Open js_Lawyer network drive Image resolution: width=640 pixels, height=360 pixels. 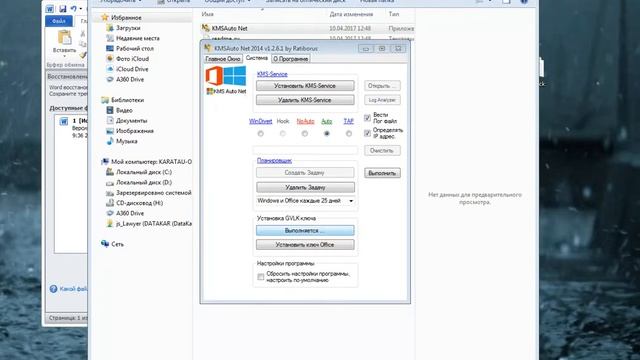coord(154,224)
